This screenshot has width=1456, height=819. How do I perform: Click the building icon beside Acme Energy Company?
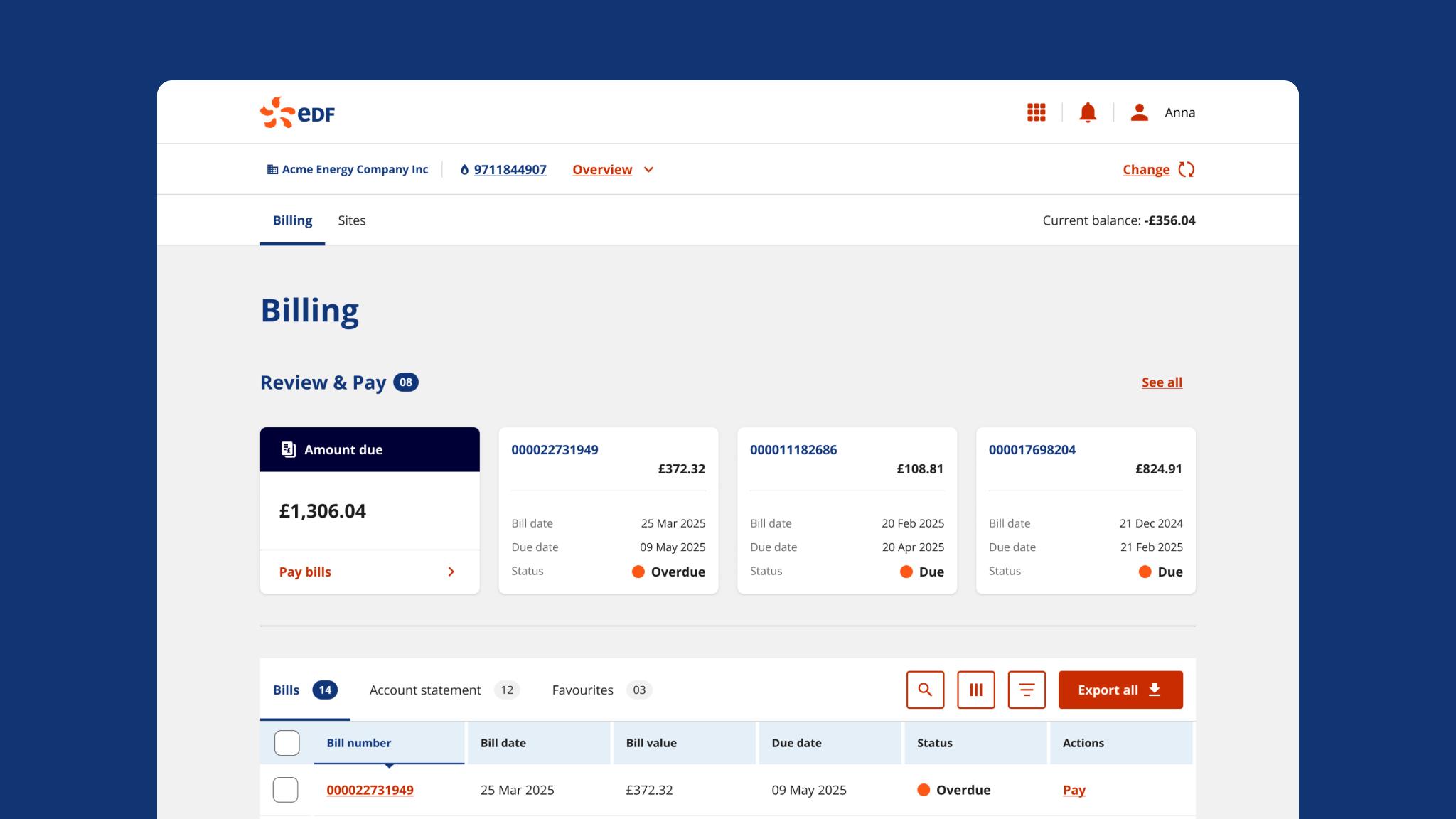(x=272, y=169)
